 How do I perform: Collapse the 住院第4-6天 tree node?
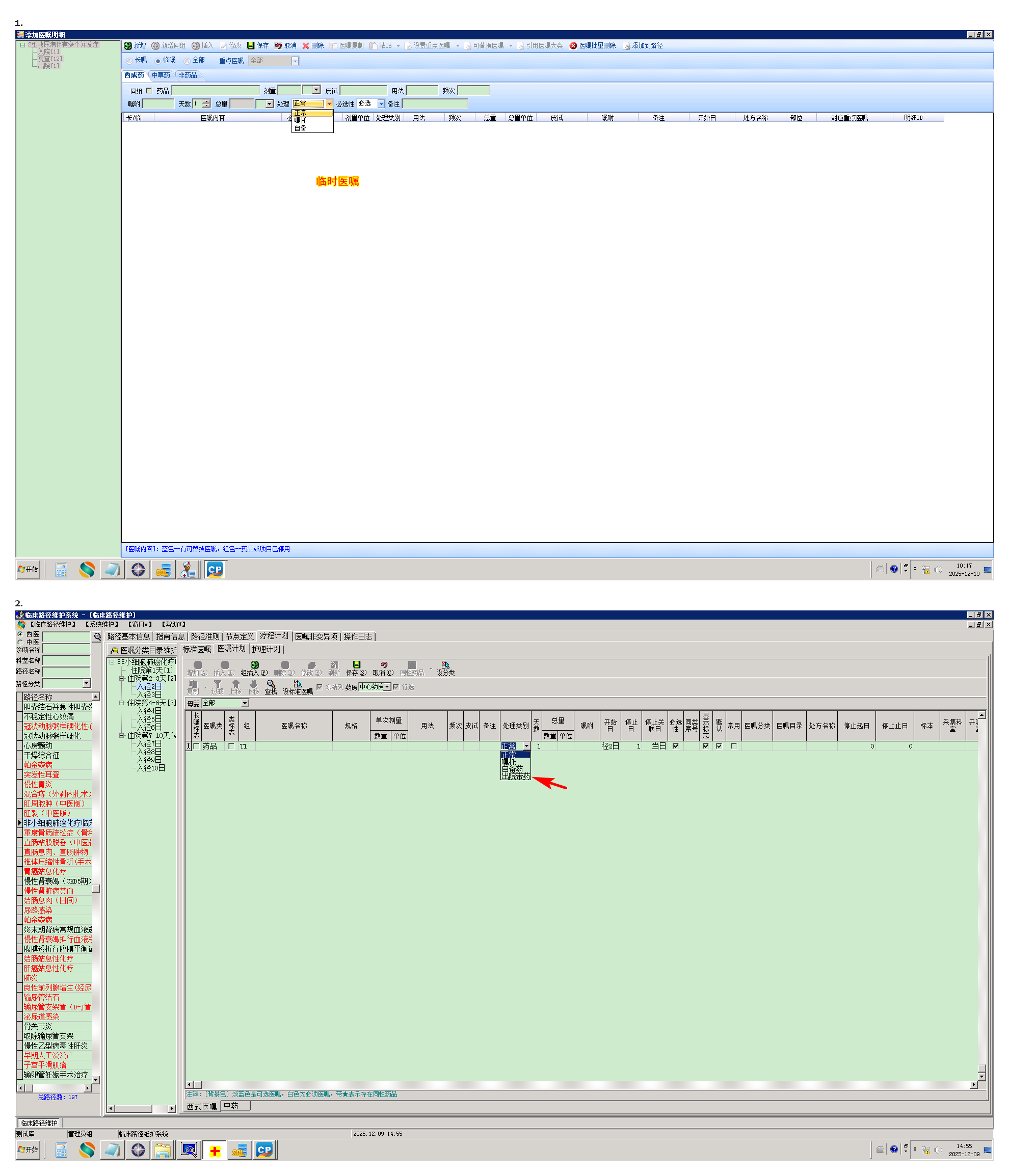121,703
